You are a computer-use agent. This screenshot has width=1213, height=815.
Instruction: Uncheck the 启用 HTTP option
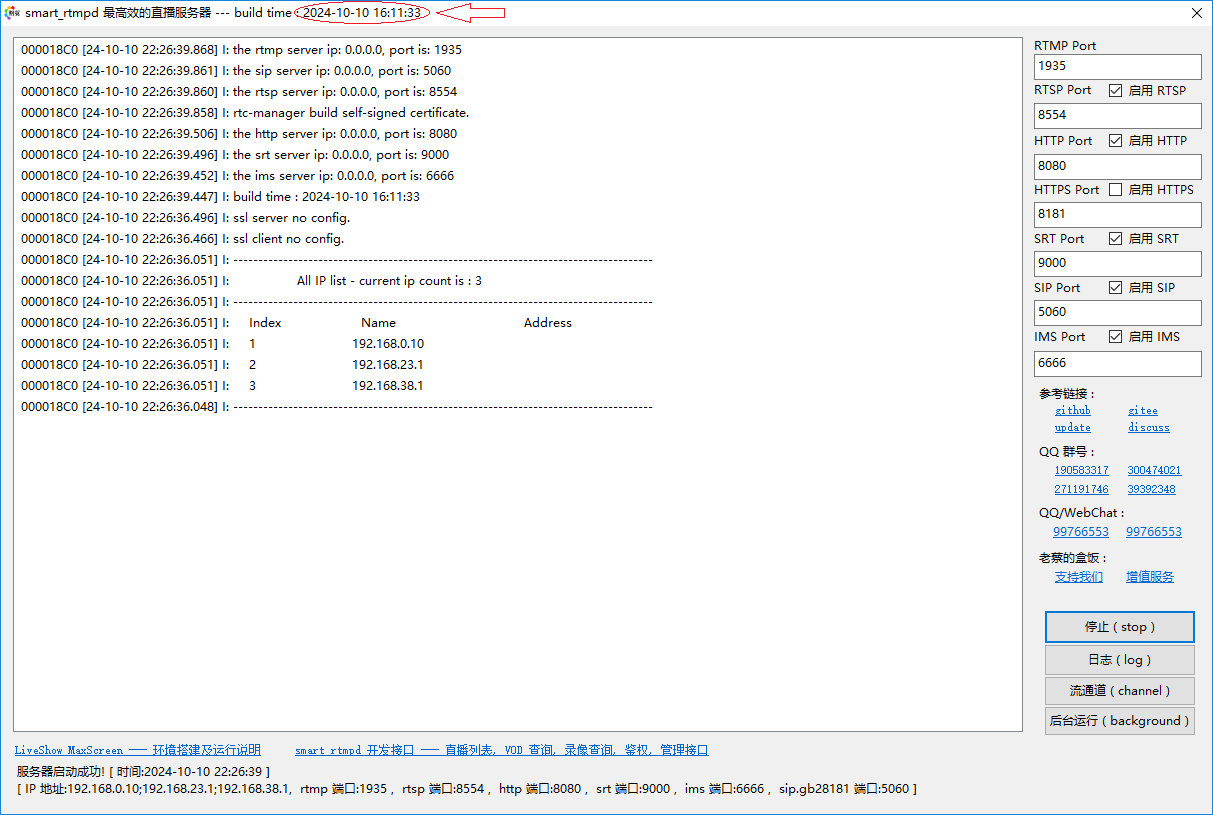[x=1116, y=141]
